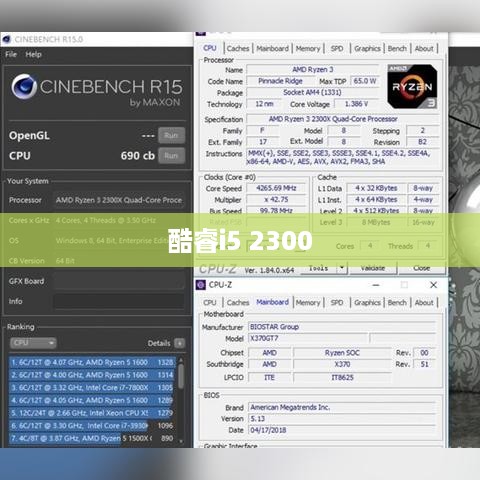Image resolution: width=480 pixels, height=480 pixels.
Task: Select ranking entry 3 Intel Core i7-7800X
Action: pyautogui.click(x=92, y=388)
